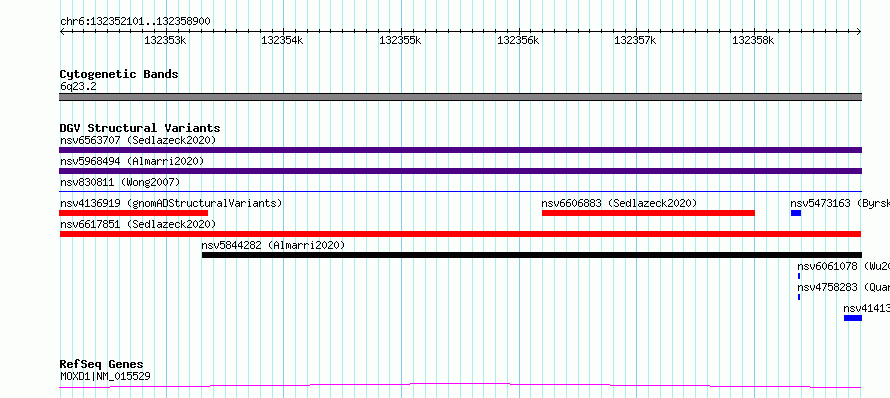Open variant nsv5968494 (Almarri2020) label
This screenshot has height=398, width=890.
pyautogui.click(x=132, y=161)
